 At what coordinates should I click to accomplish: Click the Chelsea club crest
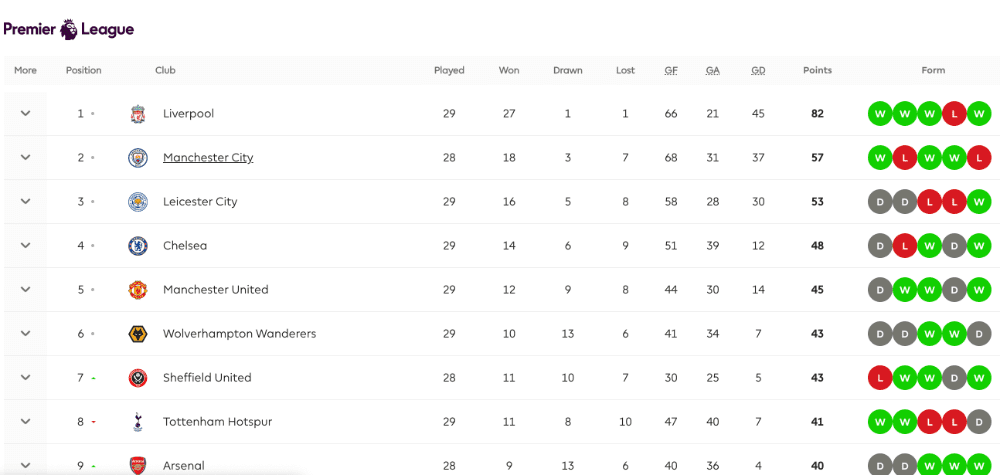tap(138, 245)
